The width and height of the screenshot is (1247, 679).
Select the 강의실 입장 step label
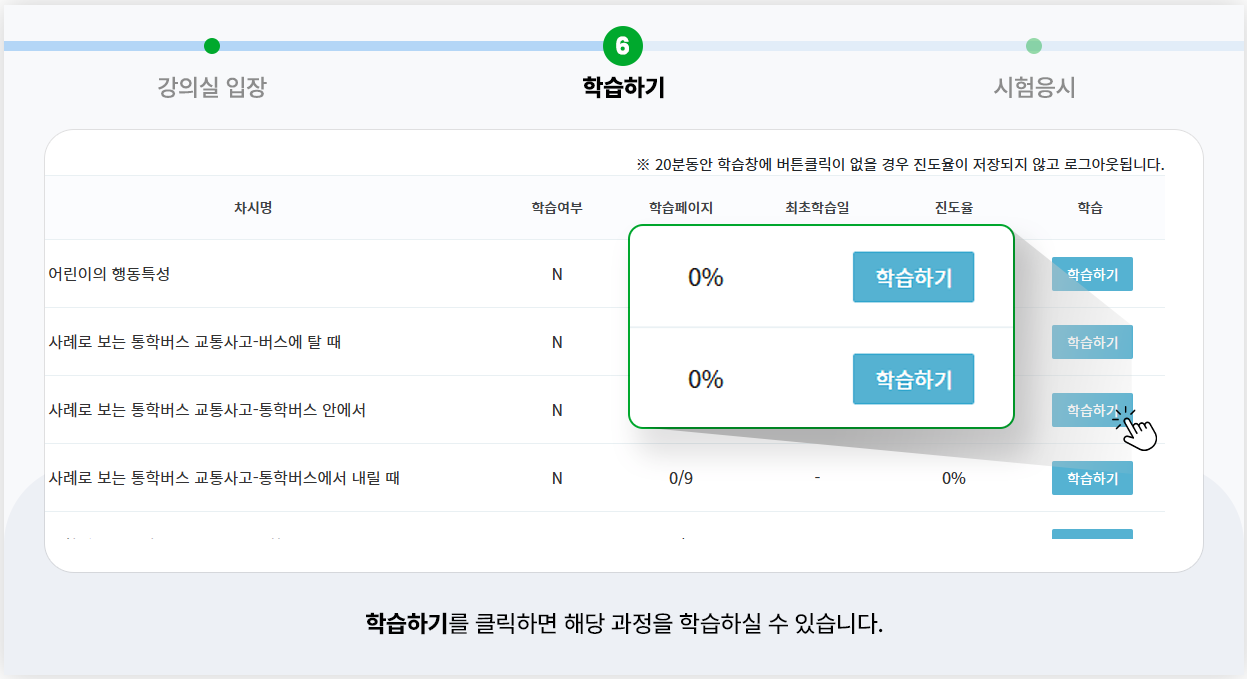coord(212,87)
